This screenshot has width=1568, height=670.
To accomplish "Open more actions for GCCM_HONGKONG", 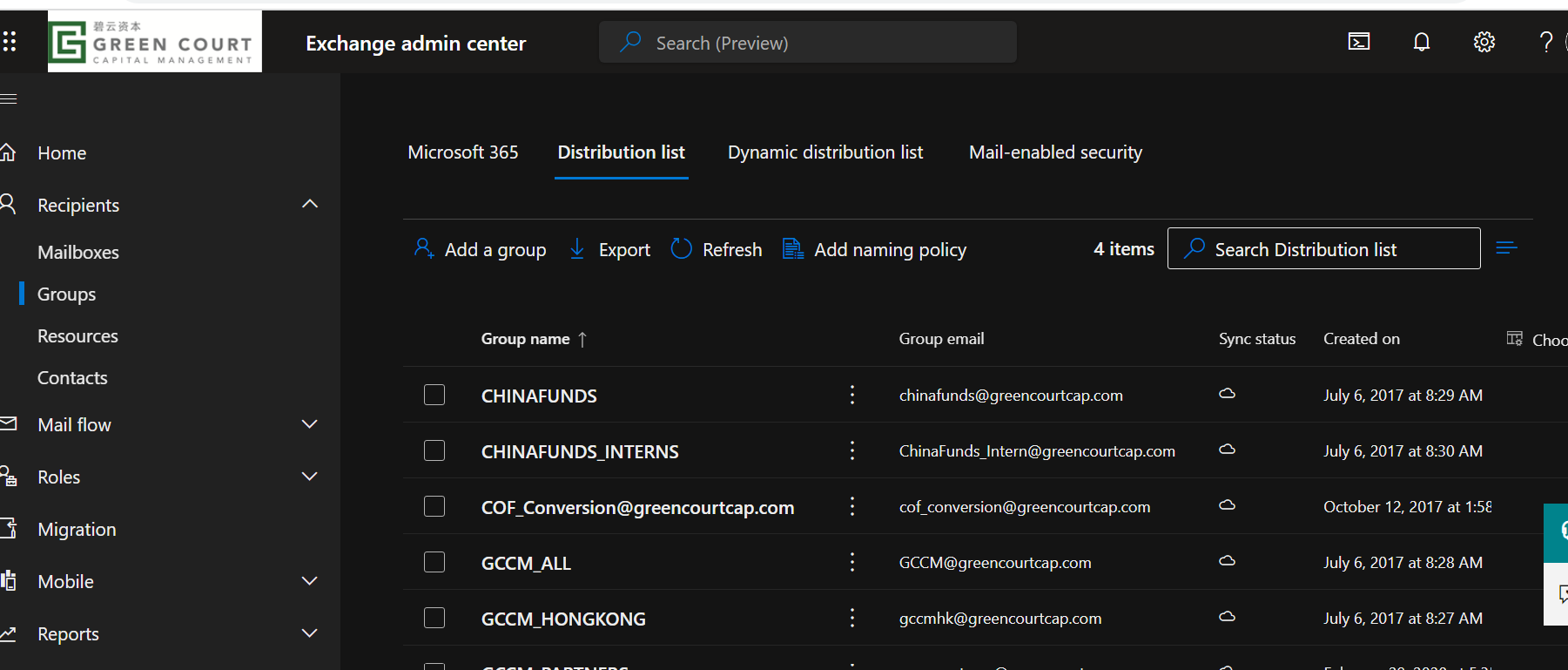I will click(x=852, y=618).
